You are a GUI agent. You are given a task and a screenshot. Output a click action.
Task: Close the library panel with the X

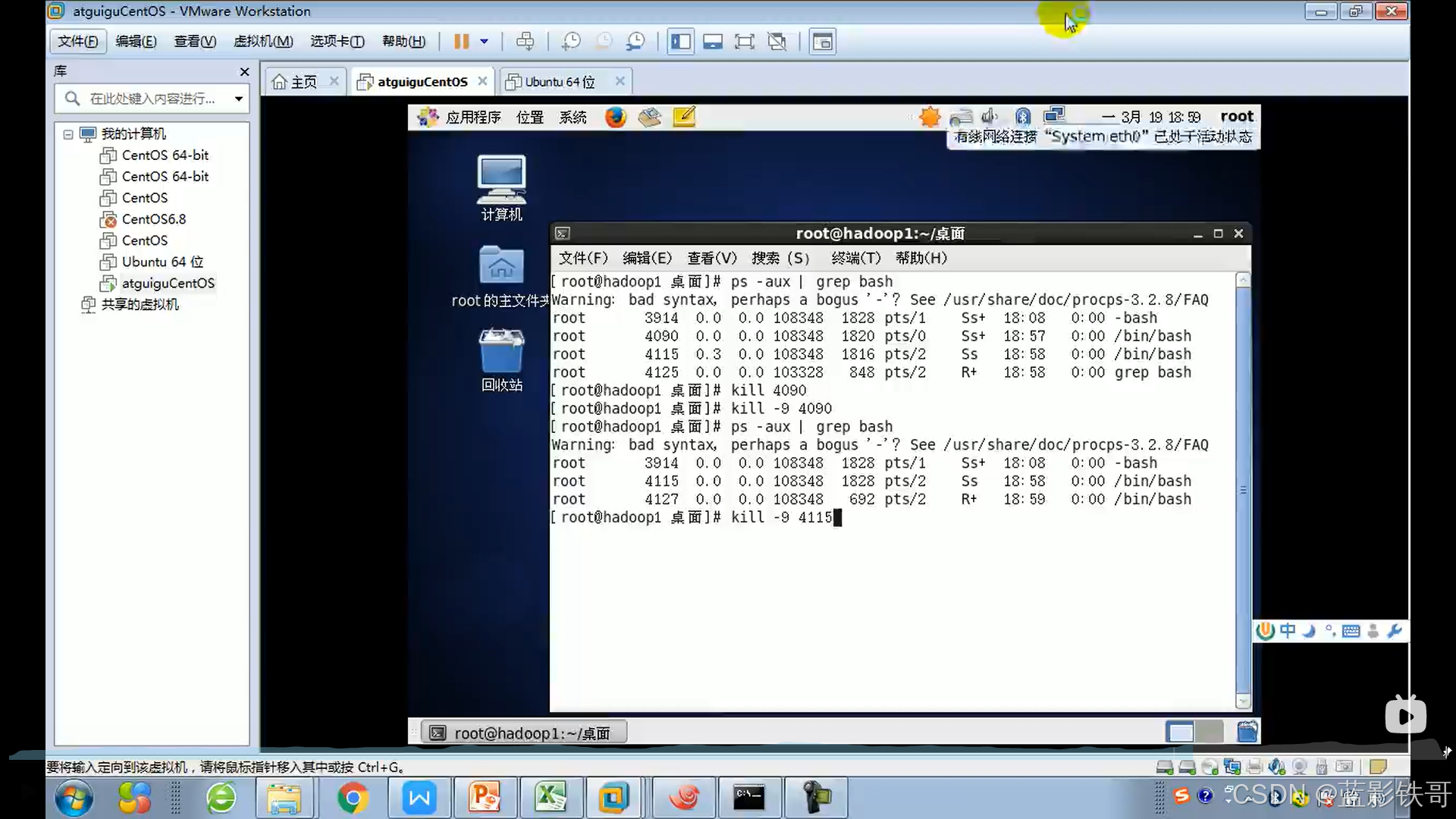click(244, 71)
